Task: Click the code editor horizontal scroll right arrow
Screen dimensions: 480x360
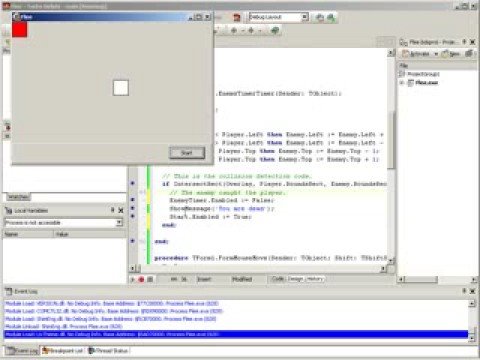Action: pos(383,268)
